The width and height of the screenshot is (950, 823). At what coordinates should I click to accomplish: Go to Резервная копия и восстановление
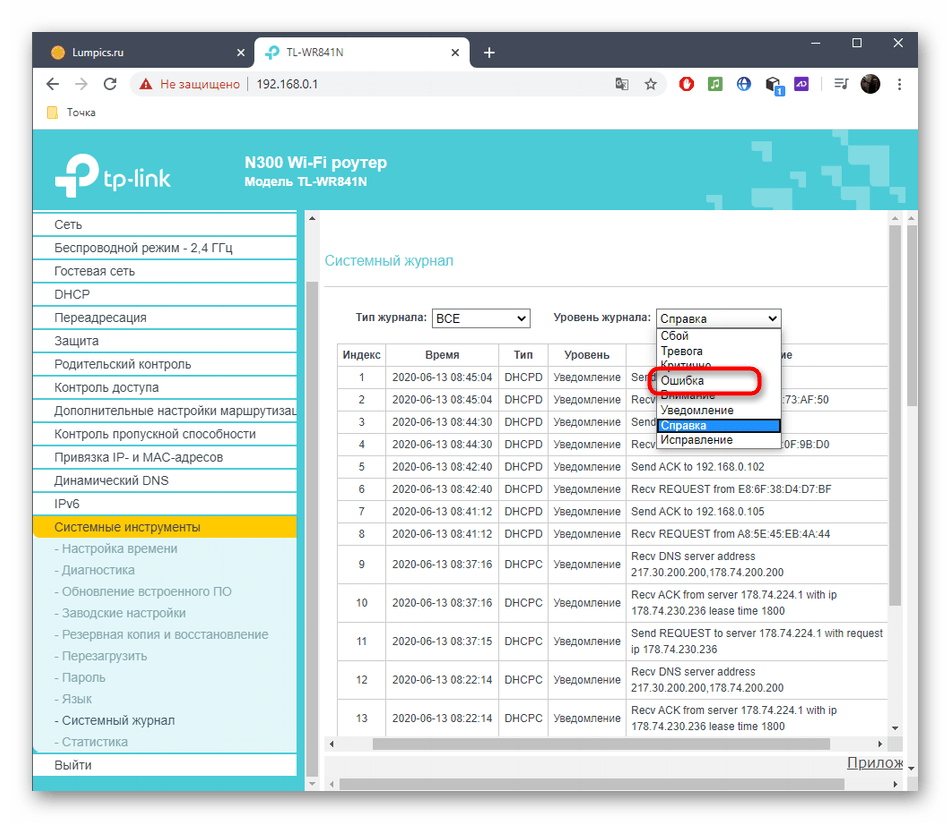click(161, 635)
